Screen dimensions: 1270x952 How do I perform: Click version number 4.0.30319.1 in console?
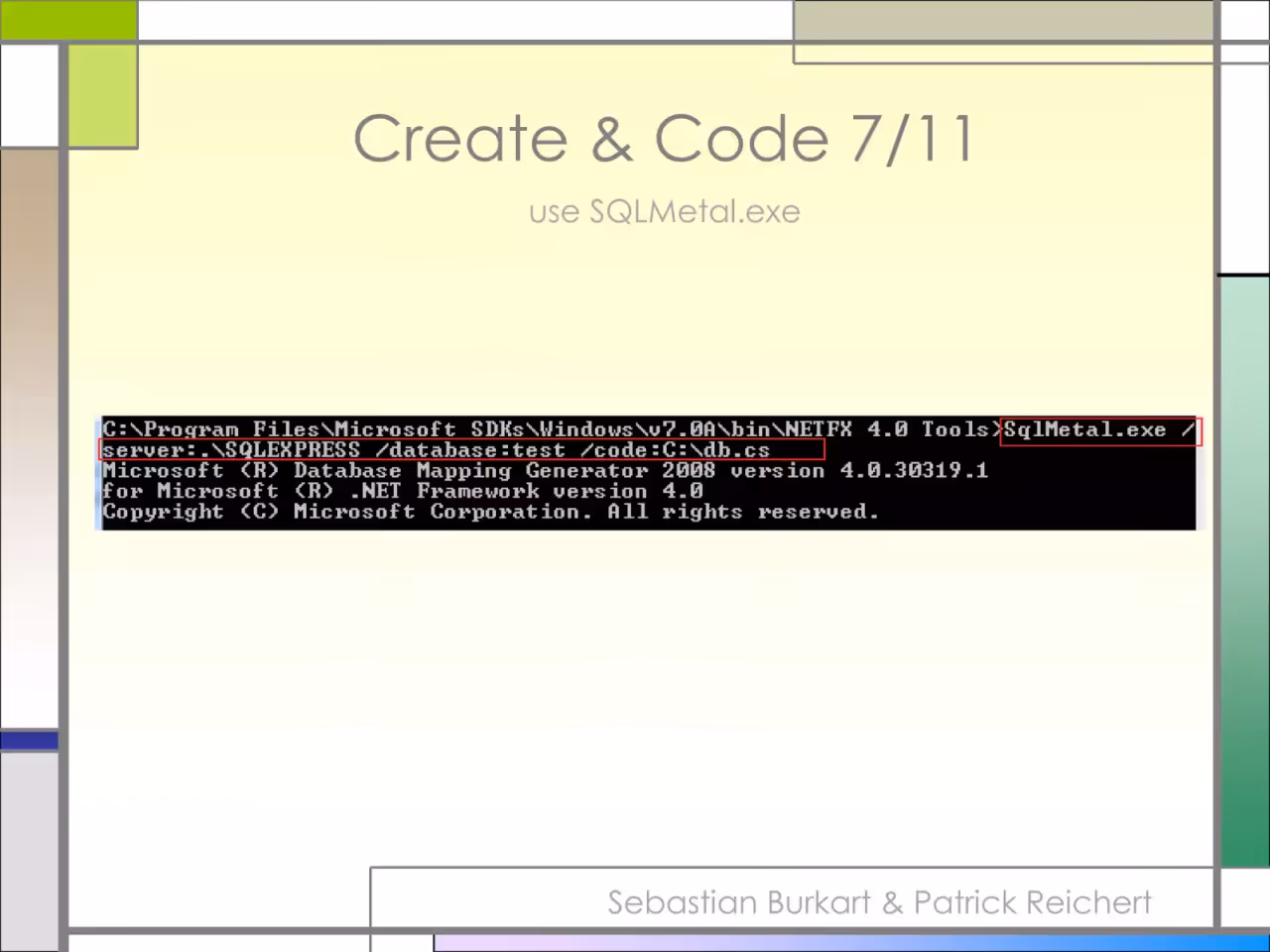[914, 470]
